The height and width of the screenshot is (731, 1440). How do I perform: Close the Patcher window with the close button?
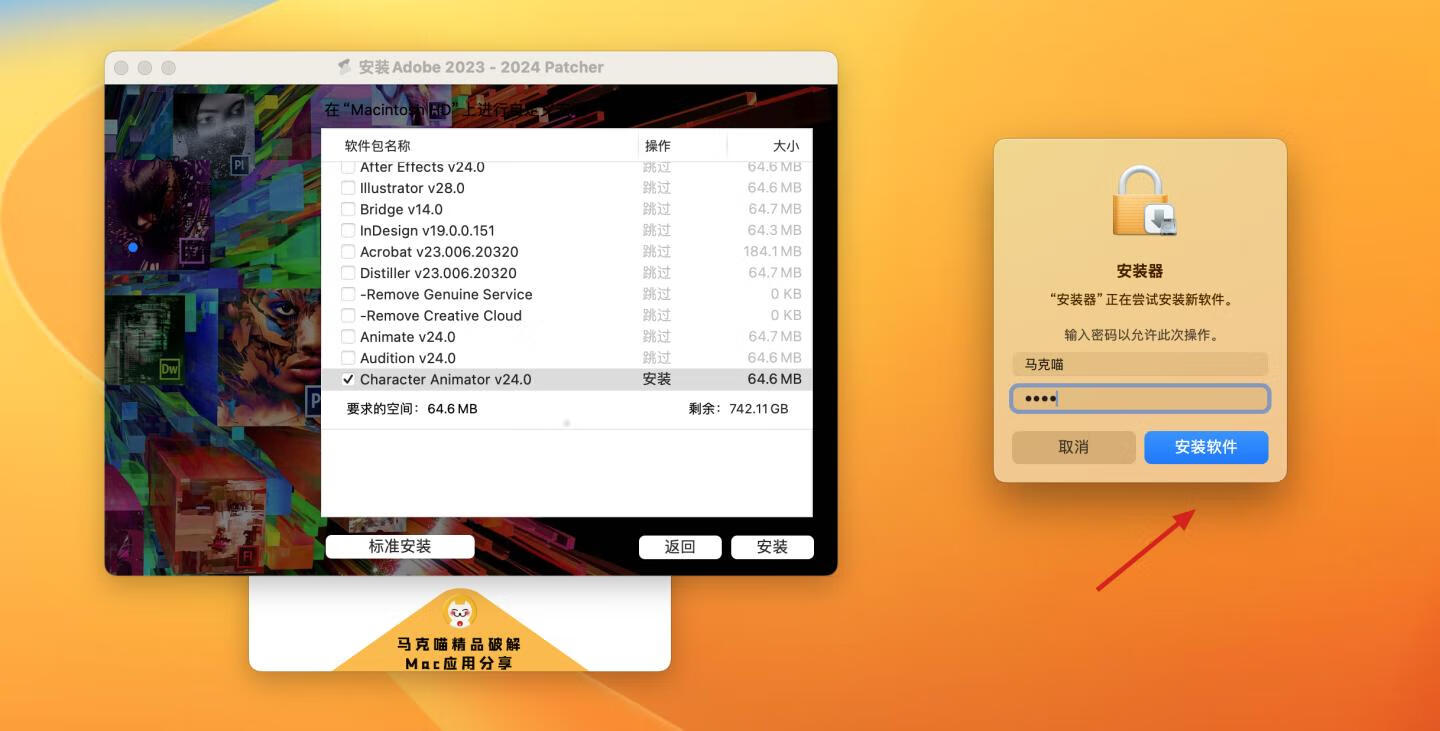[121, 67]
